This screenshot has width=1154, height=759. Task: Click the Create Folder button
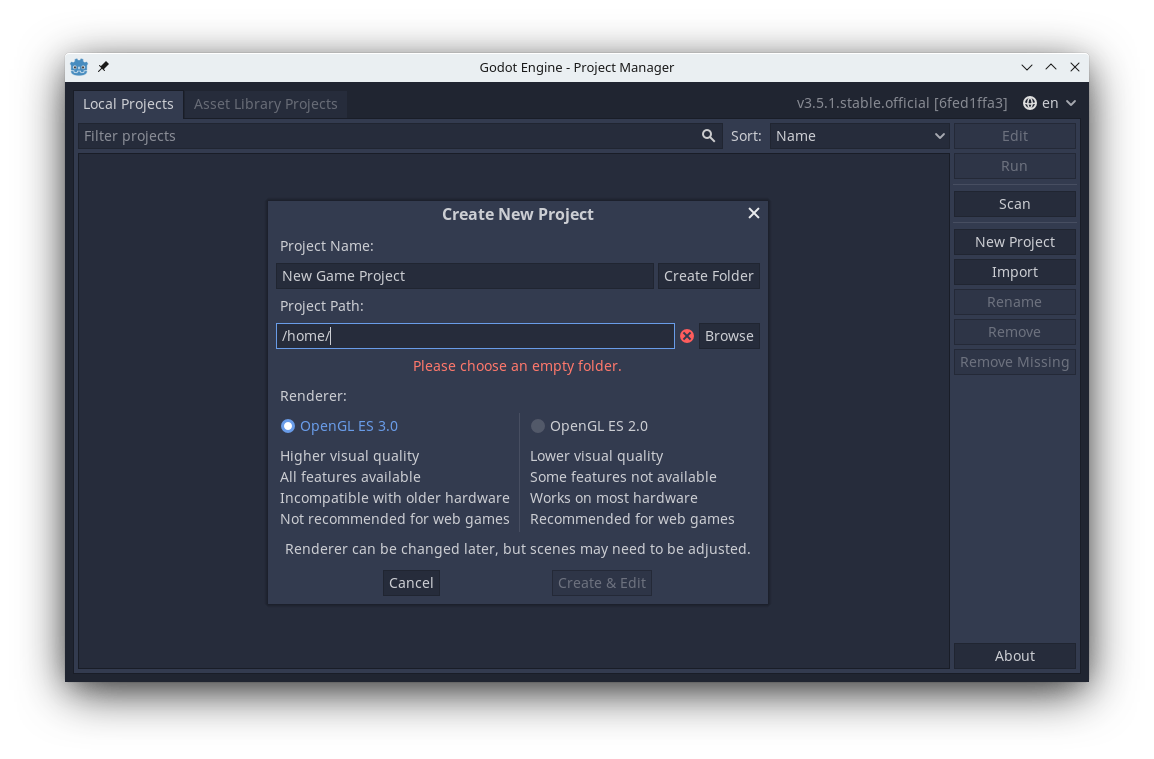(709, 275)
